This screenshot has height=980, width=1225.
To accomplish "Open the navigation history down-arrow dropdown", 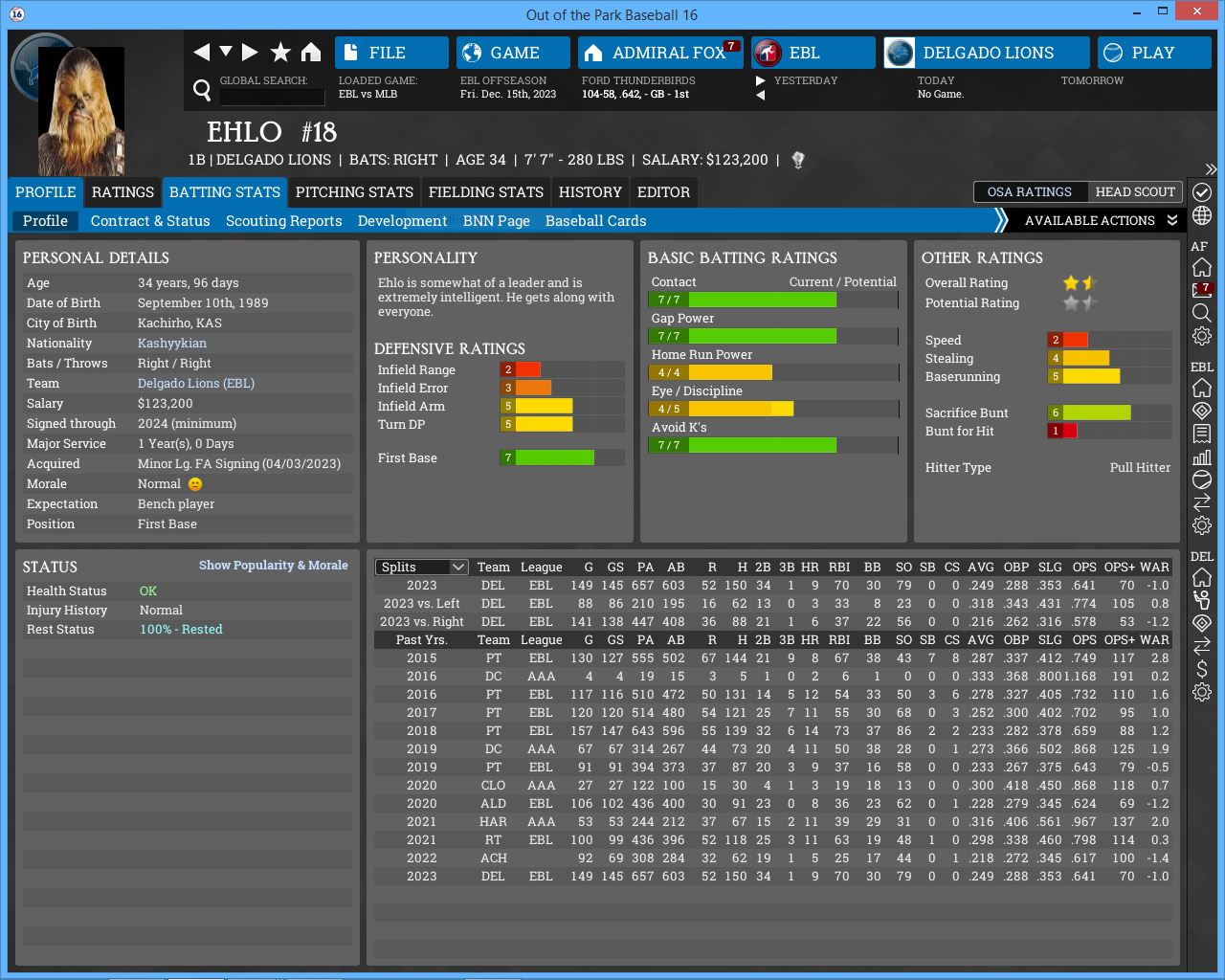I will pyautogui.click(x=226, y=52).
